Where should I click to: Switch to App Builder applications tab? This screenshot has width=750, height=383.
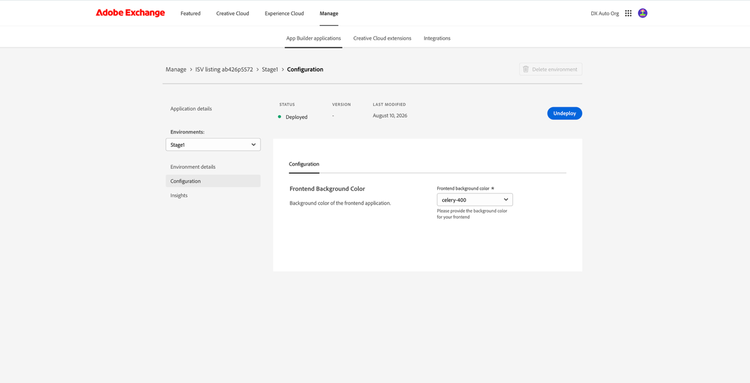click(x=313, y=38)
